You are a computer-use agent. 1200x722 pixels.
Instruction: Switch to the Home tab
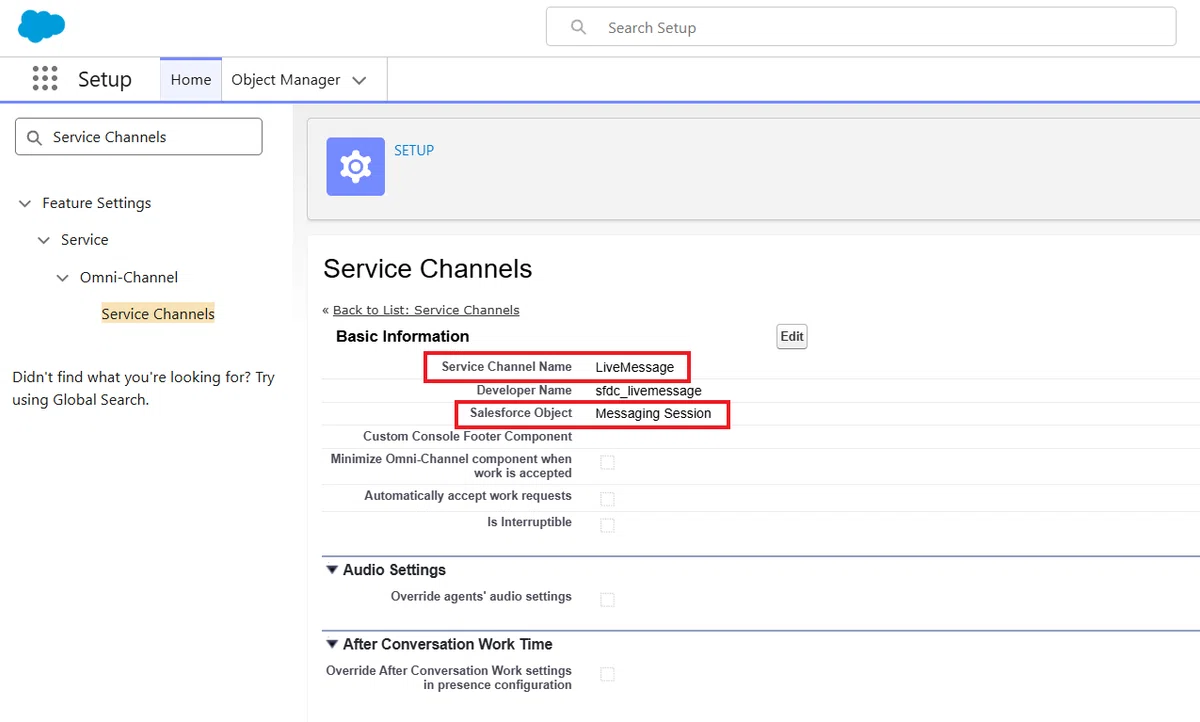(x=191, y=80)
